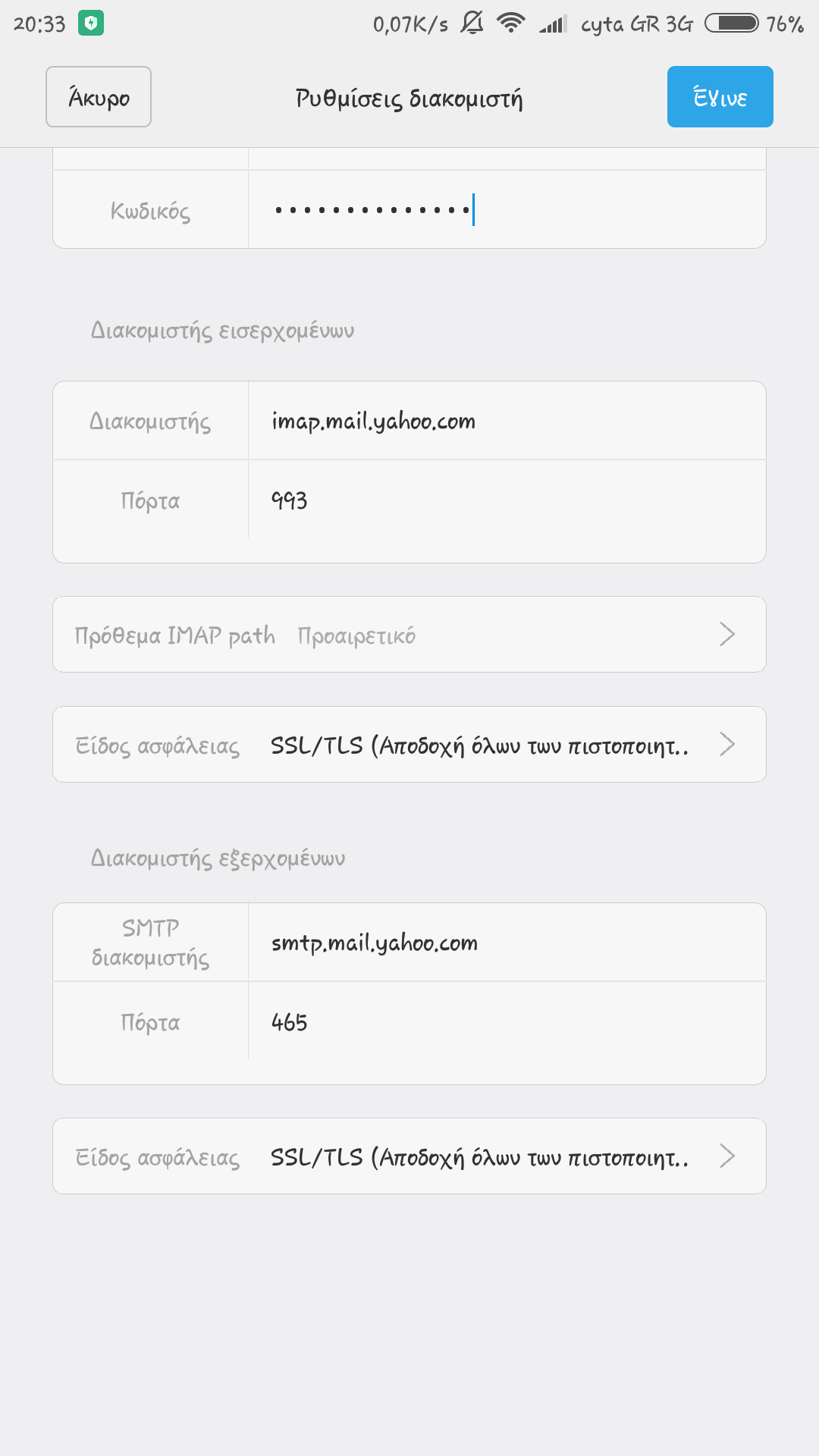The width and height of the screenshot is (819, 1456).
Task: Edit incoming port 993 field
Action: [x=507, y=500]
